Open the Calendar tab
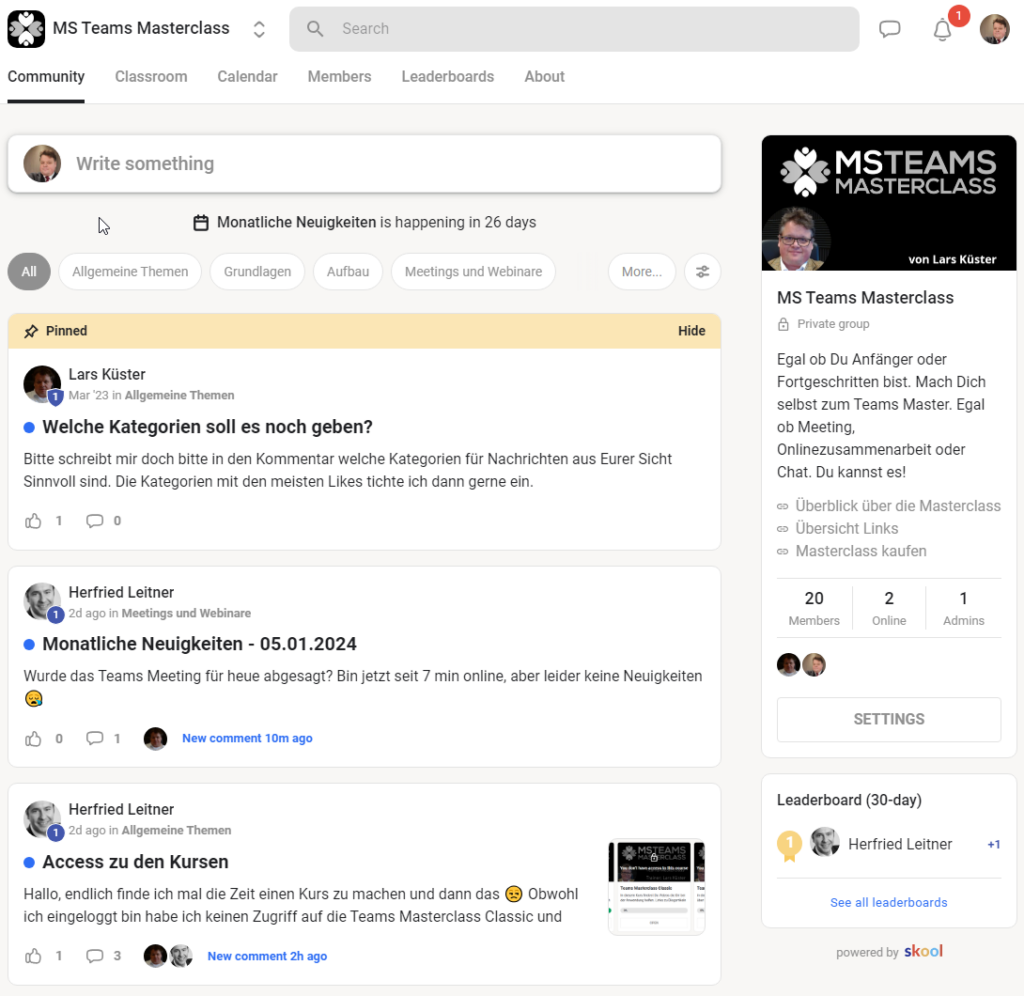 coord(248,76)
